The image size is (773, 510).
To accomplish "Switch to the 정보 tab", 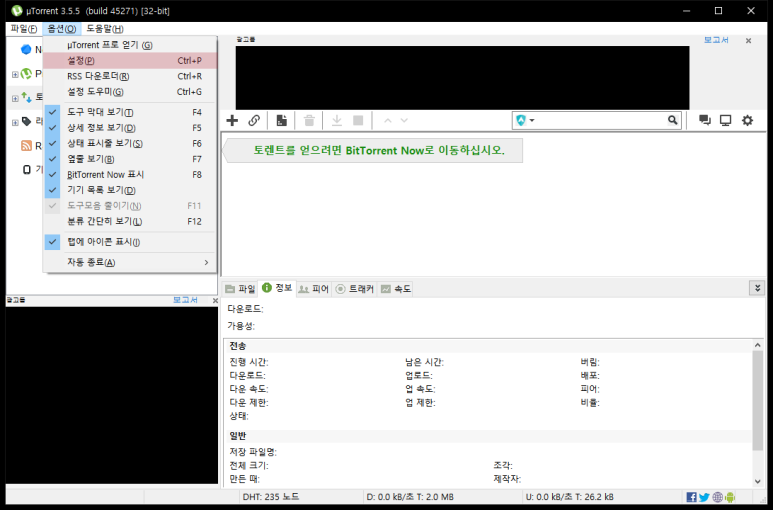I will (277, 288).
